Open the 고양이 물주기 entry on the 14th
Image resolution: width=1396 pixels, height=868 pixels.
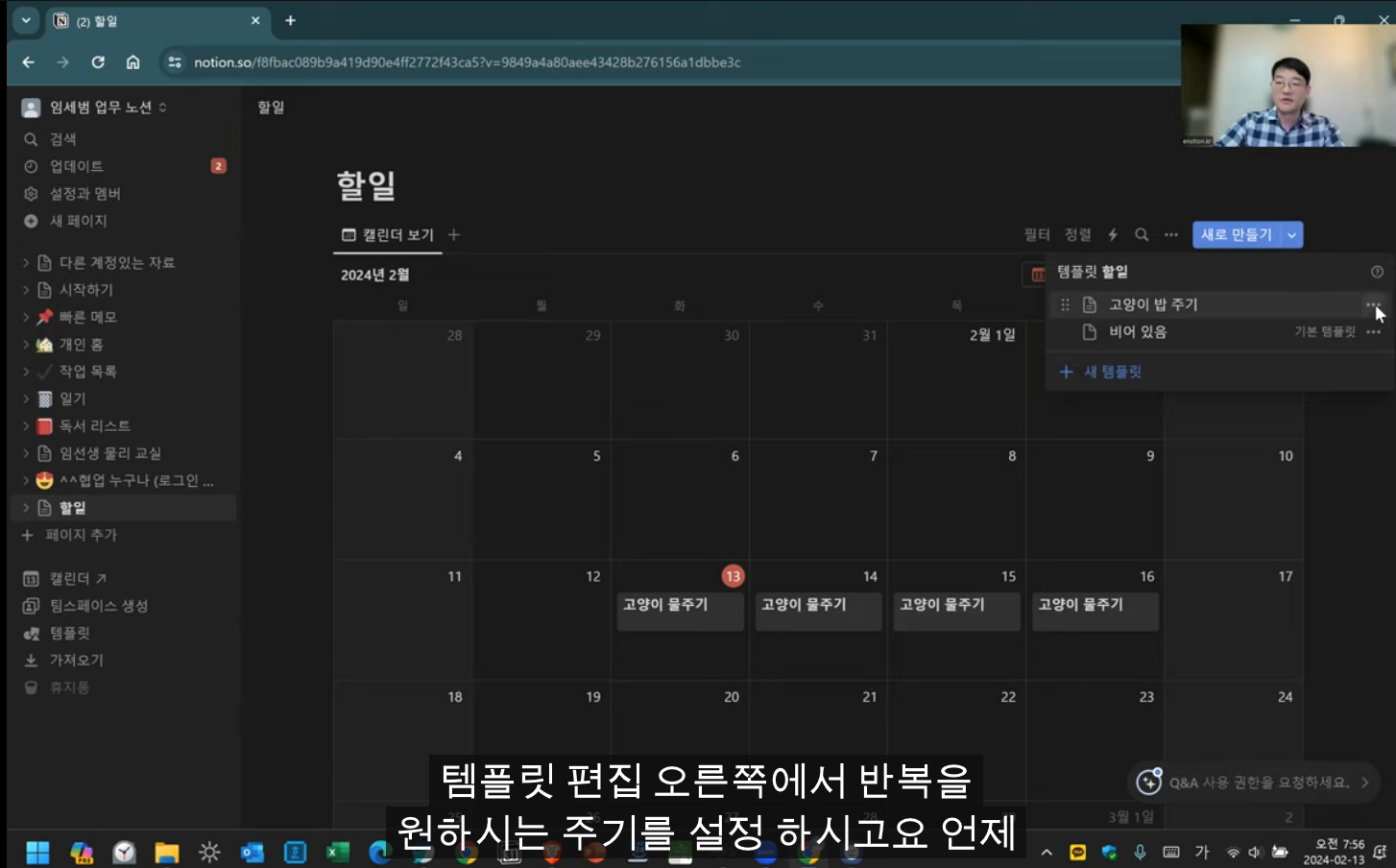[819, 612]
